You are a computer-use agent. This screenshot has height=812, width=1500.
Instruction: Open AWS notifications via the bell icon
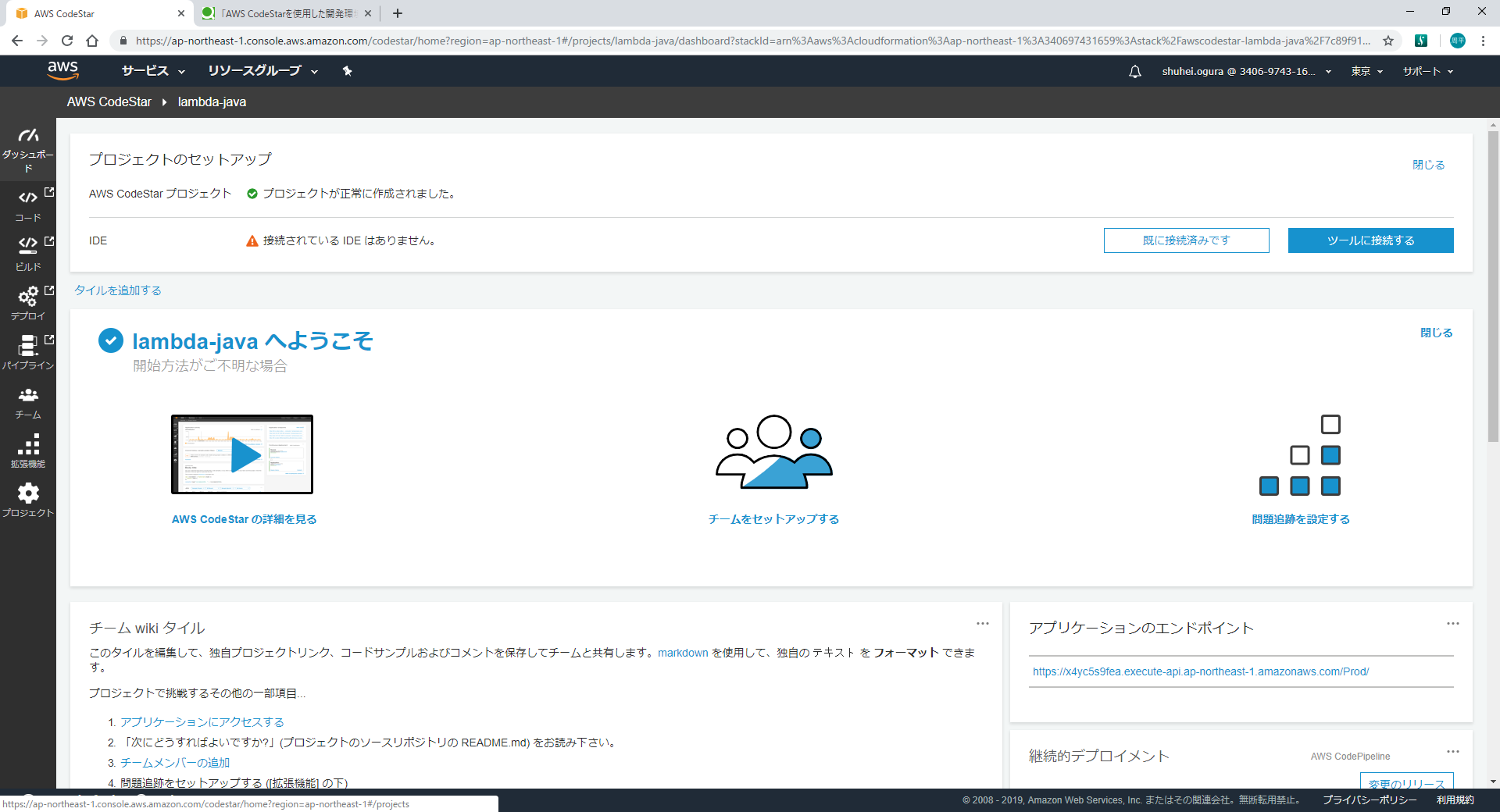(1134, 71)
